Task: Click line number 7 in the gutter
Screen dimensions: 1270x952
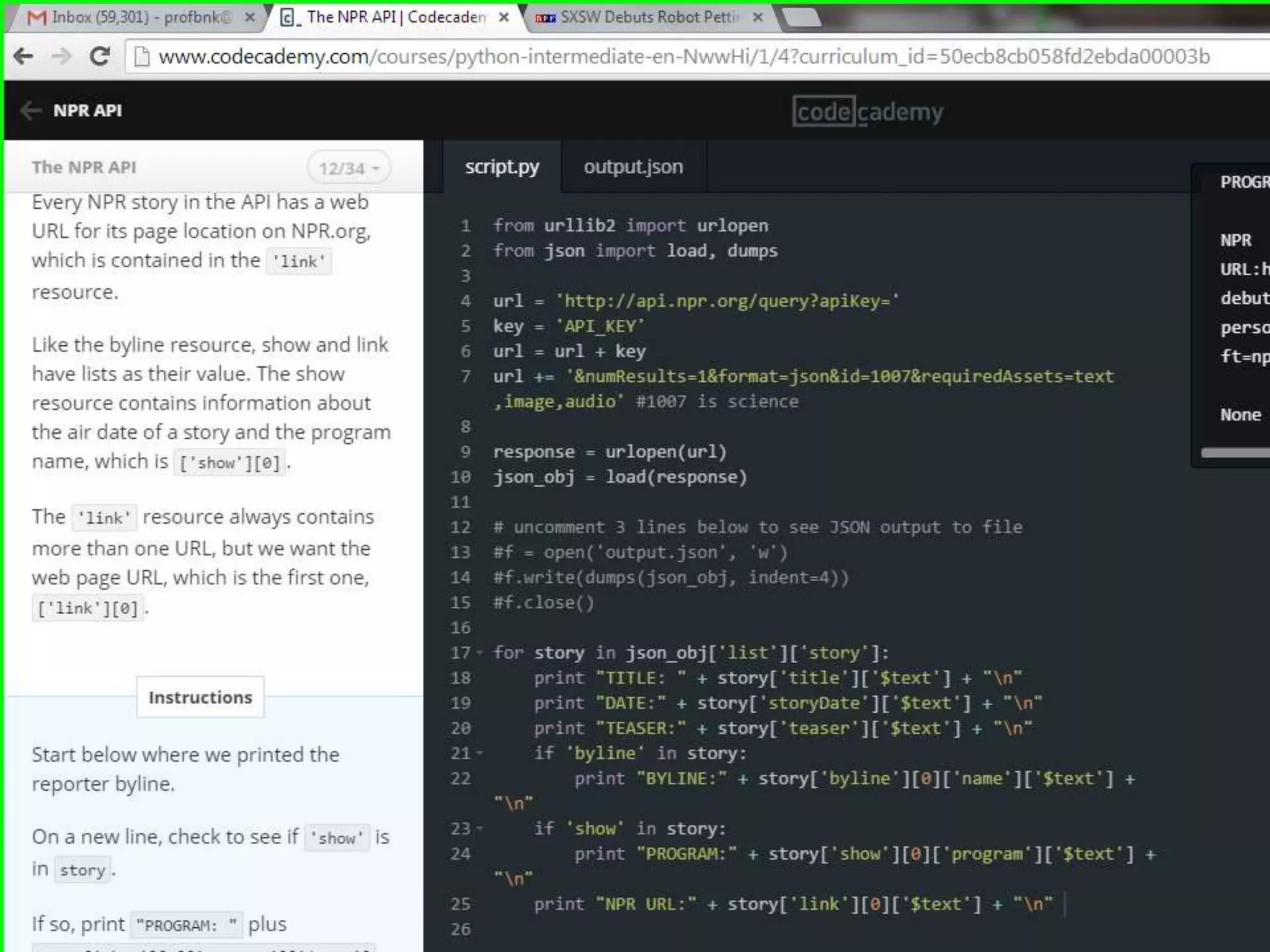Action: tap(465, 376)
